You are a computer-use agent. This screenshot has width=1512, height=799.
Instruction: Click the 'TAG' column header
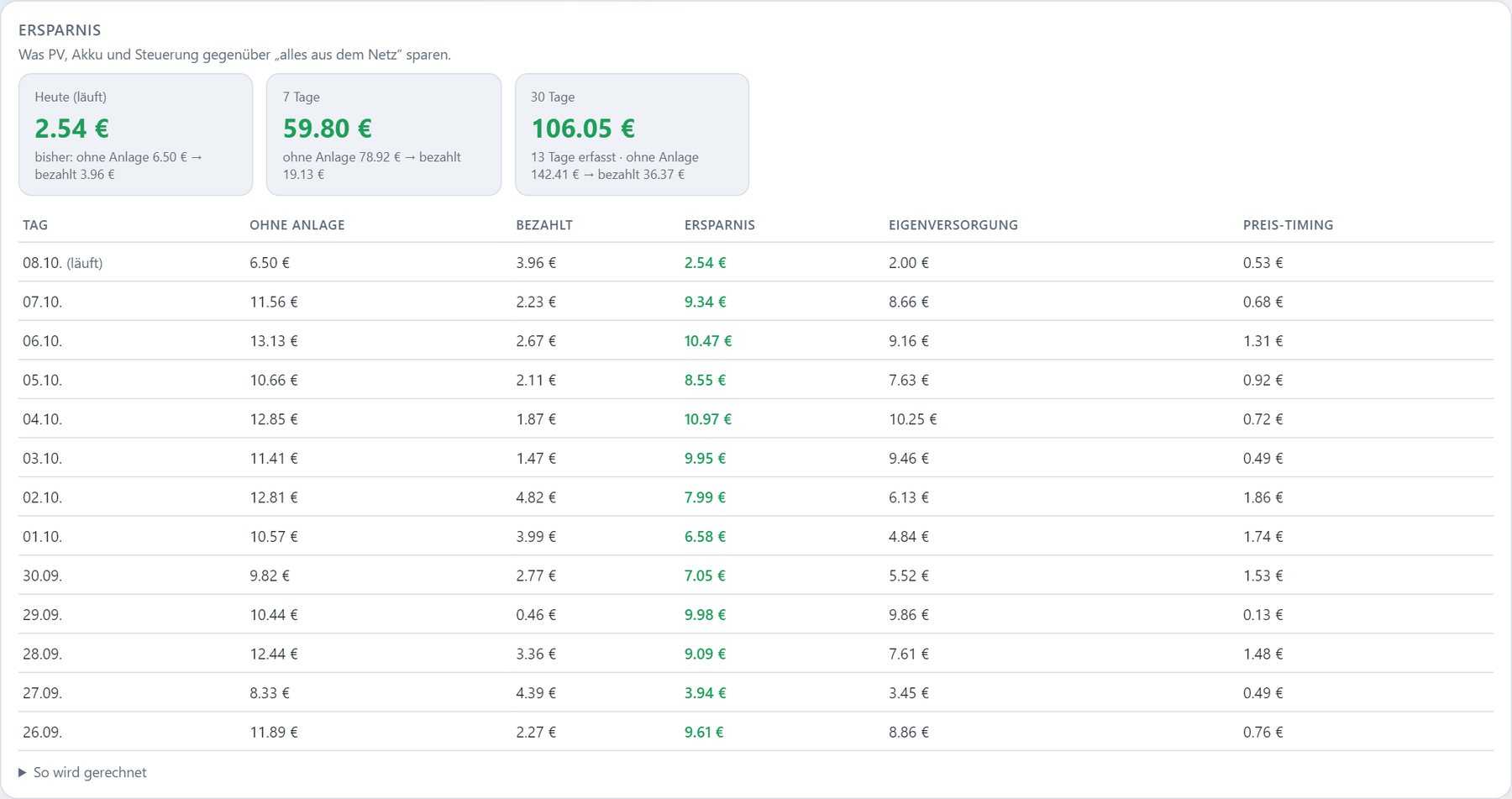click(x=35, y=225)
